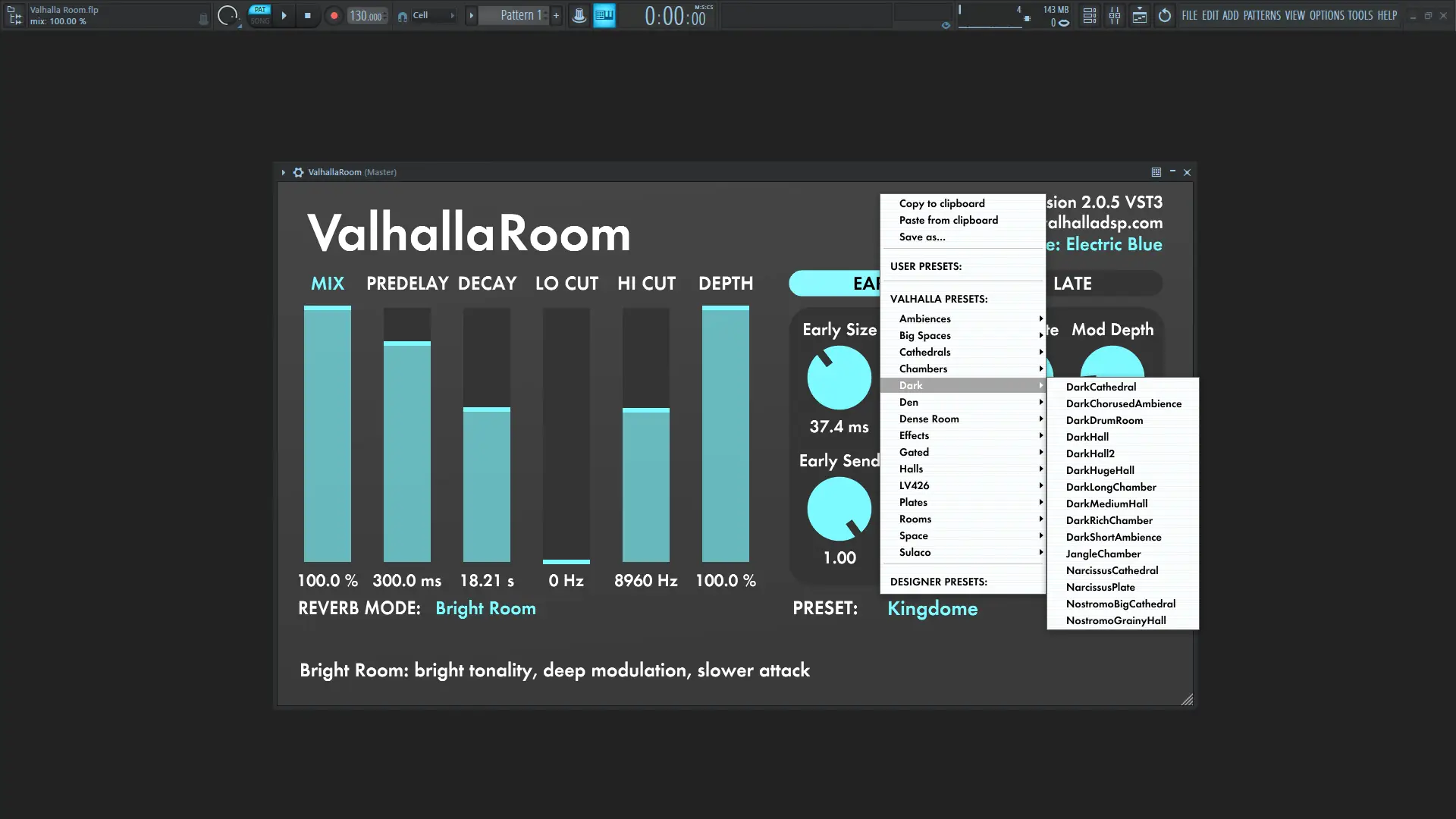Click the undo history circular arrow icon
Image resolution: width=1456 pixels, height=819 pixels.
tap(1165, 15)
